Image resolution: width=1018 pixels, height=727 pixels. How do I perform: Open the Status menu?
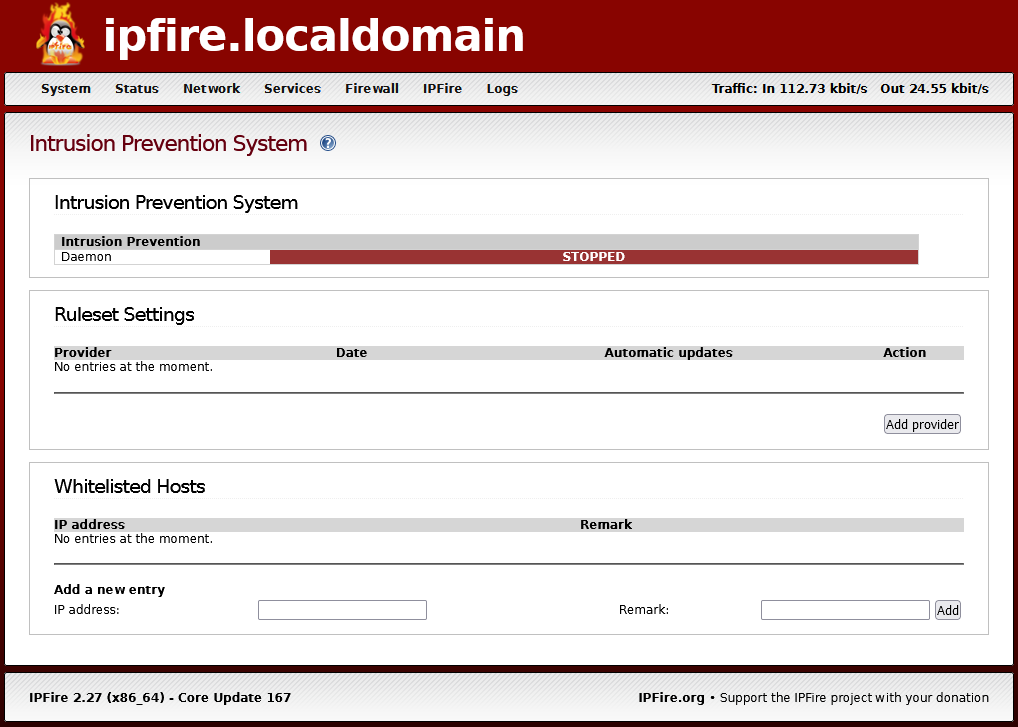pyautogui.click(x=137, y=89)
